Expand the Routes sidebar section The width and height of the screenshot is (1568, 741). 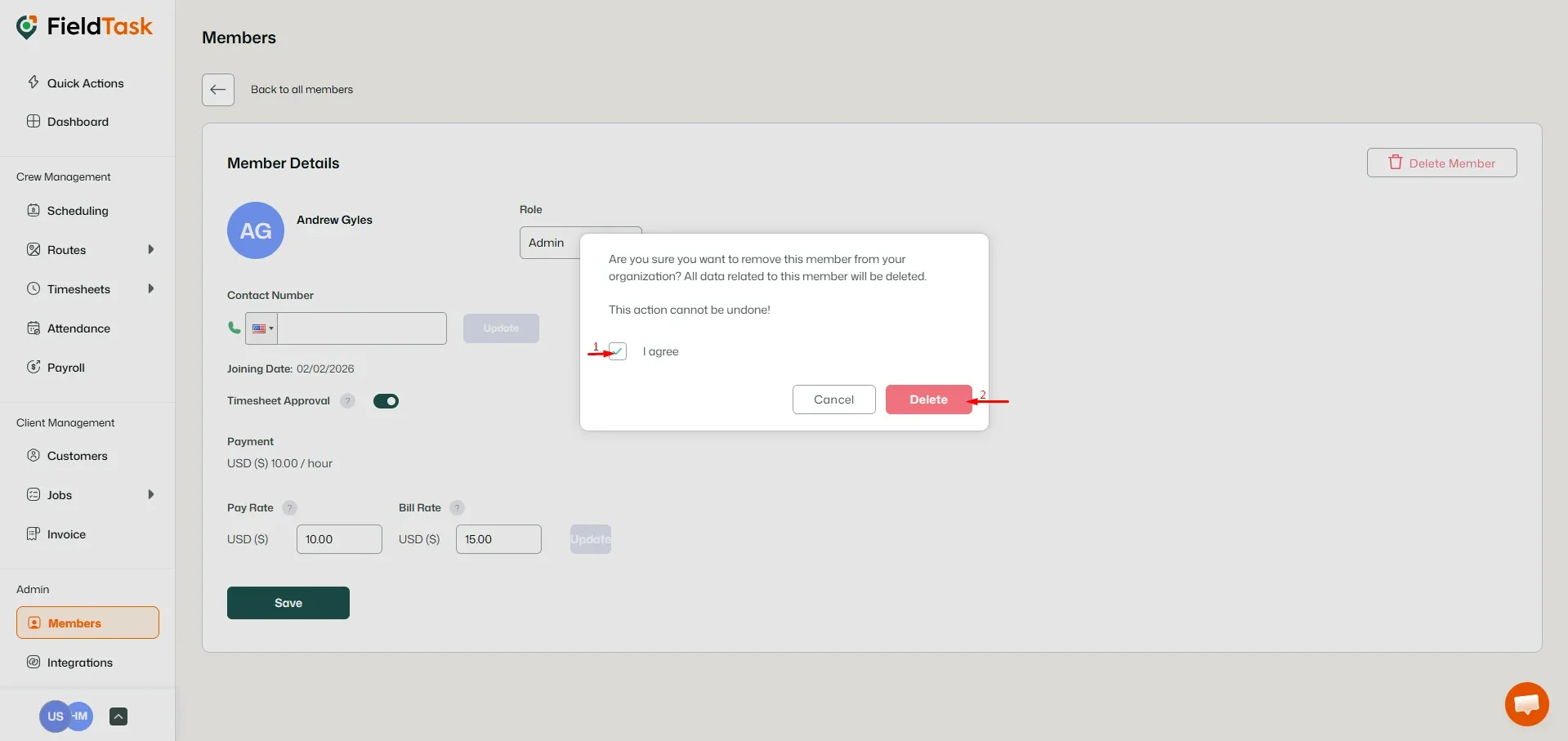[151, 249]
